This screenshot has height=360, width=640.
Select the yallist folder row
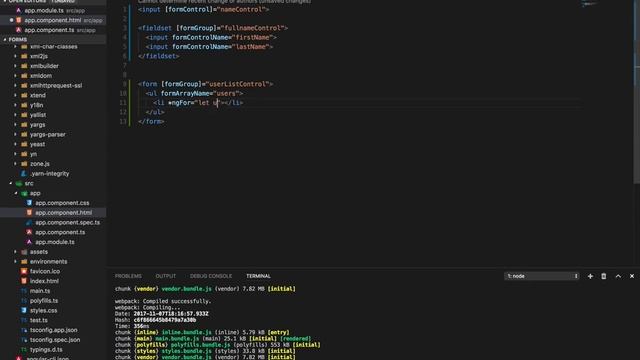pos(53,115)
